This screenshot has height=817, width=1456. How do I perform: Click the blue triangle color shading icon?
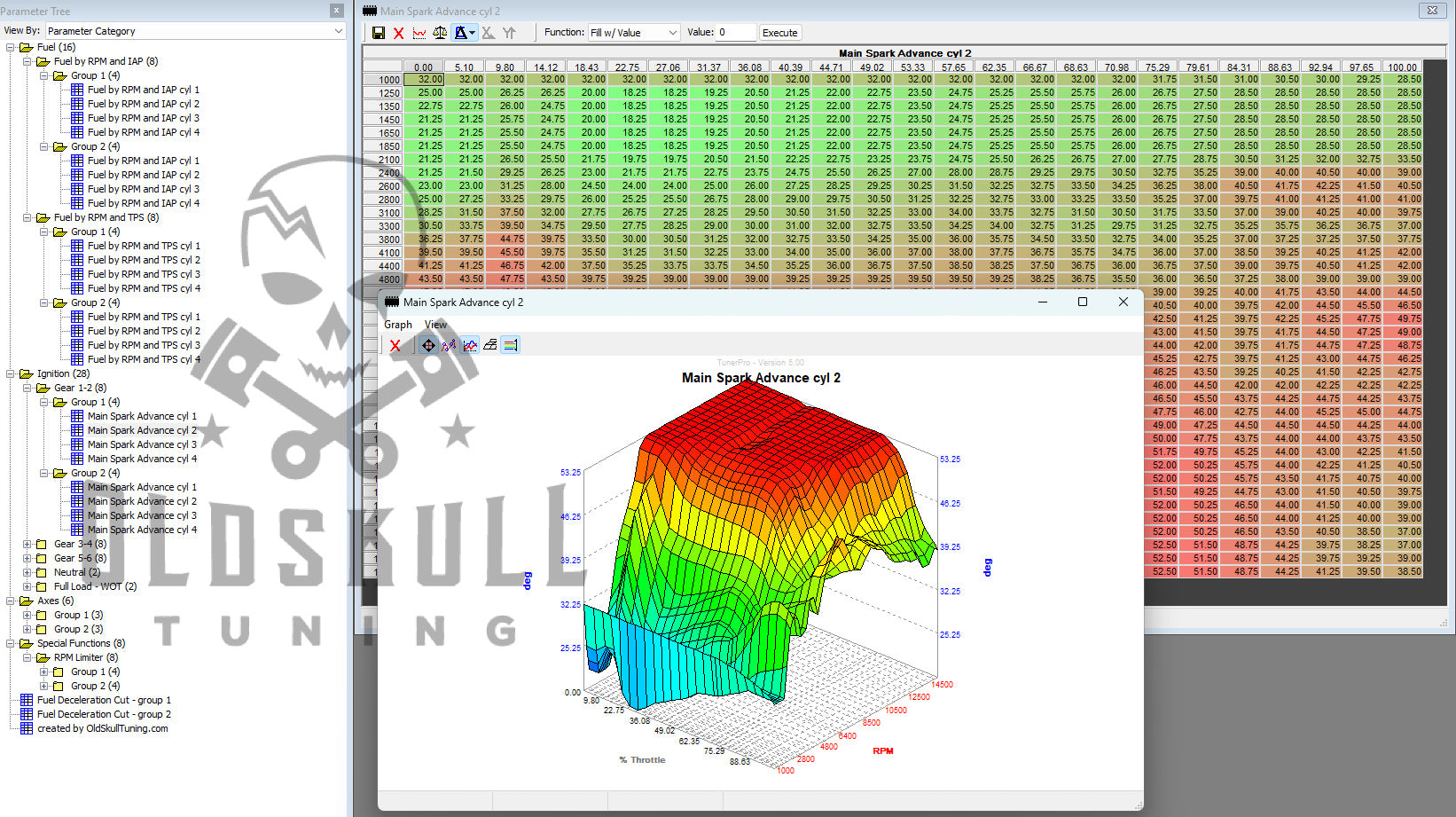(462, 33)
